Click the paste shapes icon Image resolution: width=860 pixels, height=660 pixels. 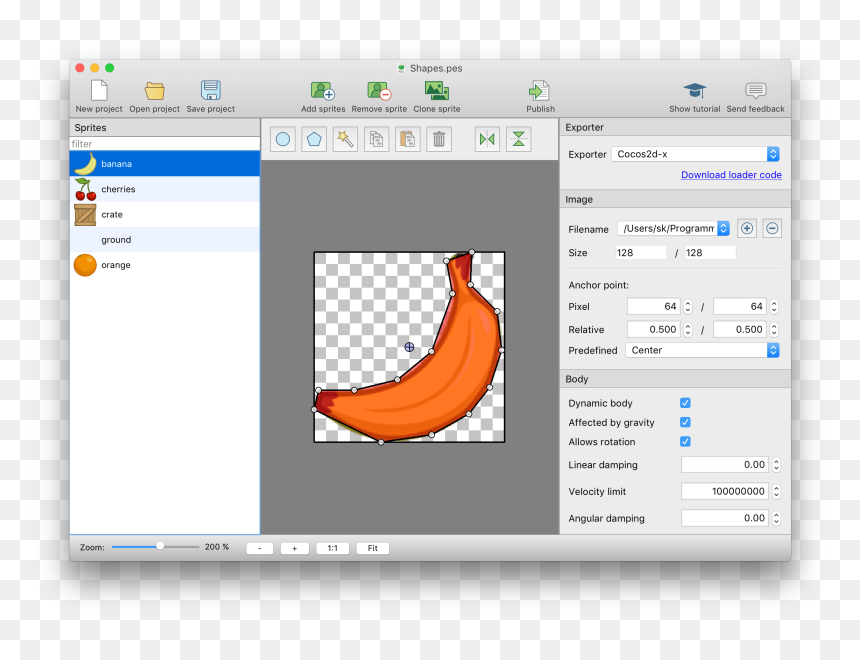click(408, 139)
